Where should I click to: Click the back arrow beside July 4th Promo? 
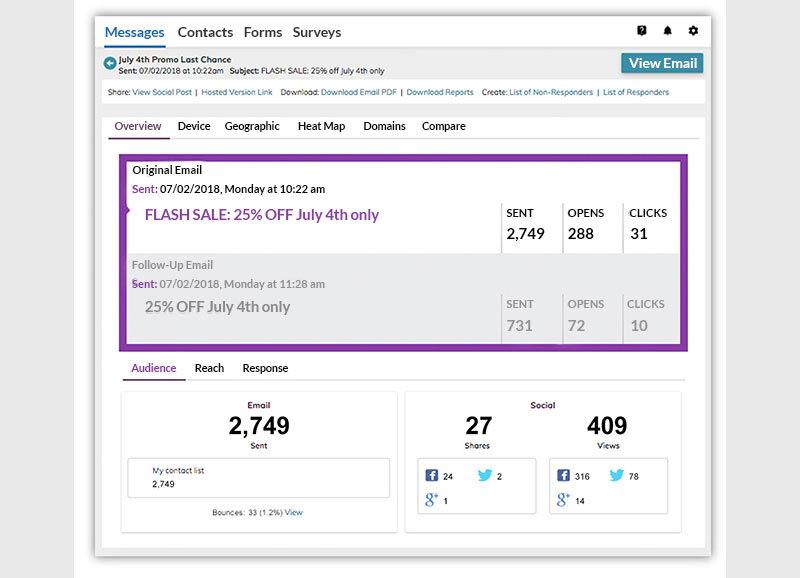pos(110,63)
